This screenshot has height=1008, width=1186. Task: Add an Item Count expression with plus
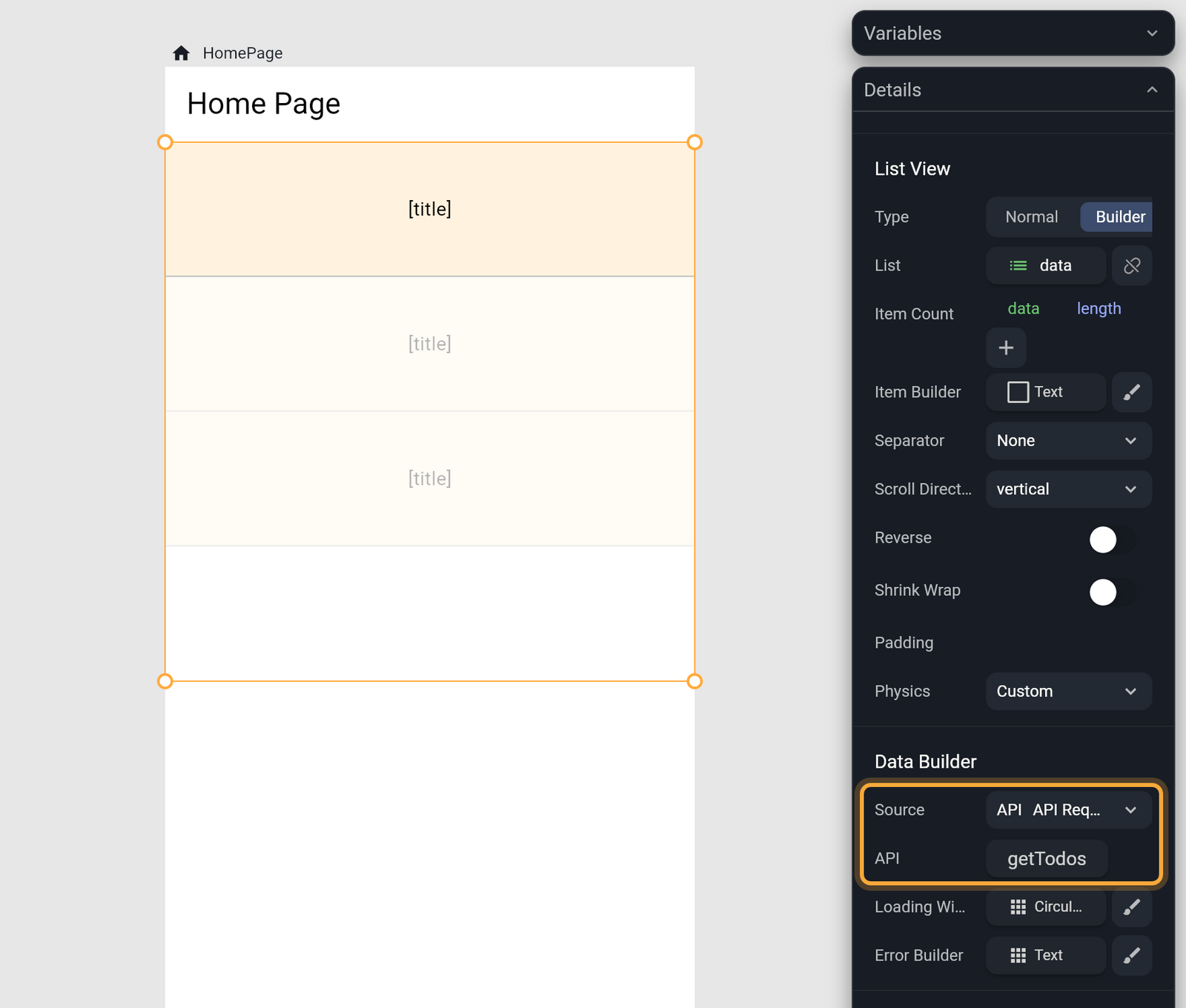click(1006, 348)
